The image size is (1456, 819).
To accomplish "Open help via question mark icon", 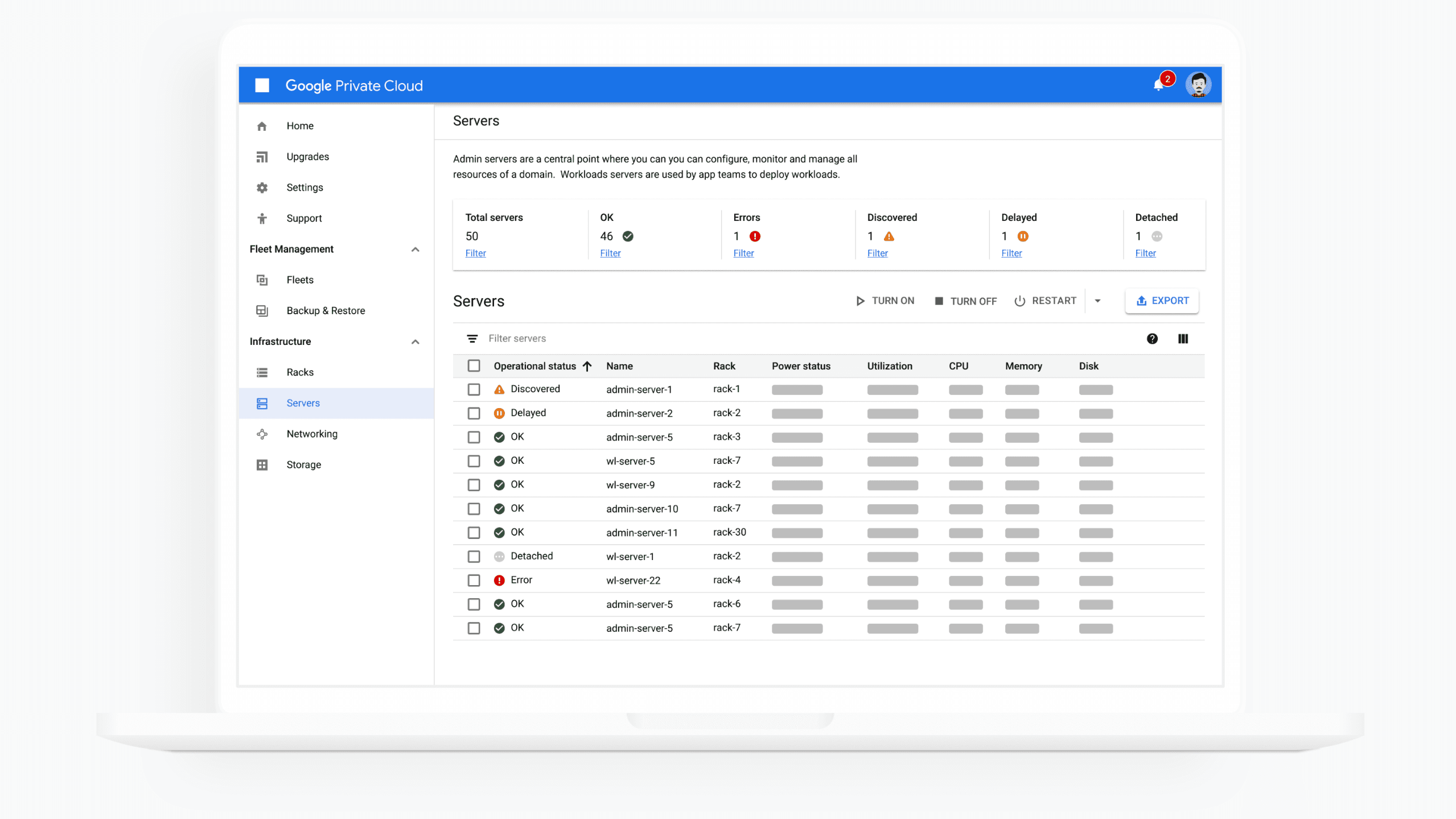I will [1151, 339].
